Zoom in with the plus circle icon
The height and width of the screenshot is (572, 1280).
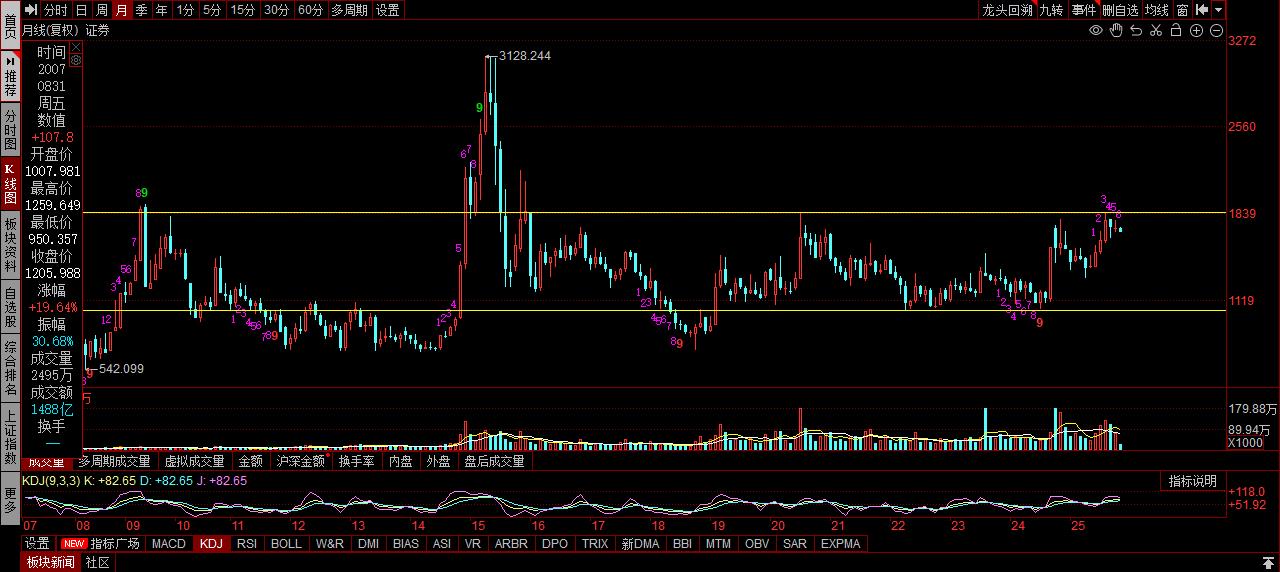(x=1196, y=31)
